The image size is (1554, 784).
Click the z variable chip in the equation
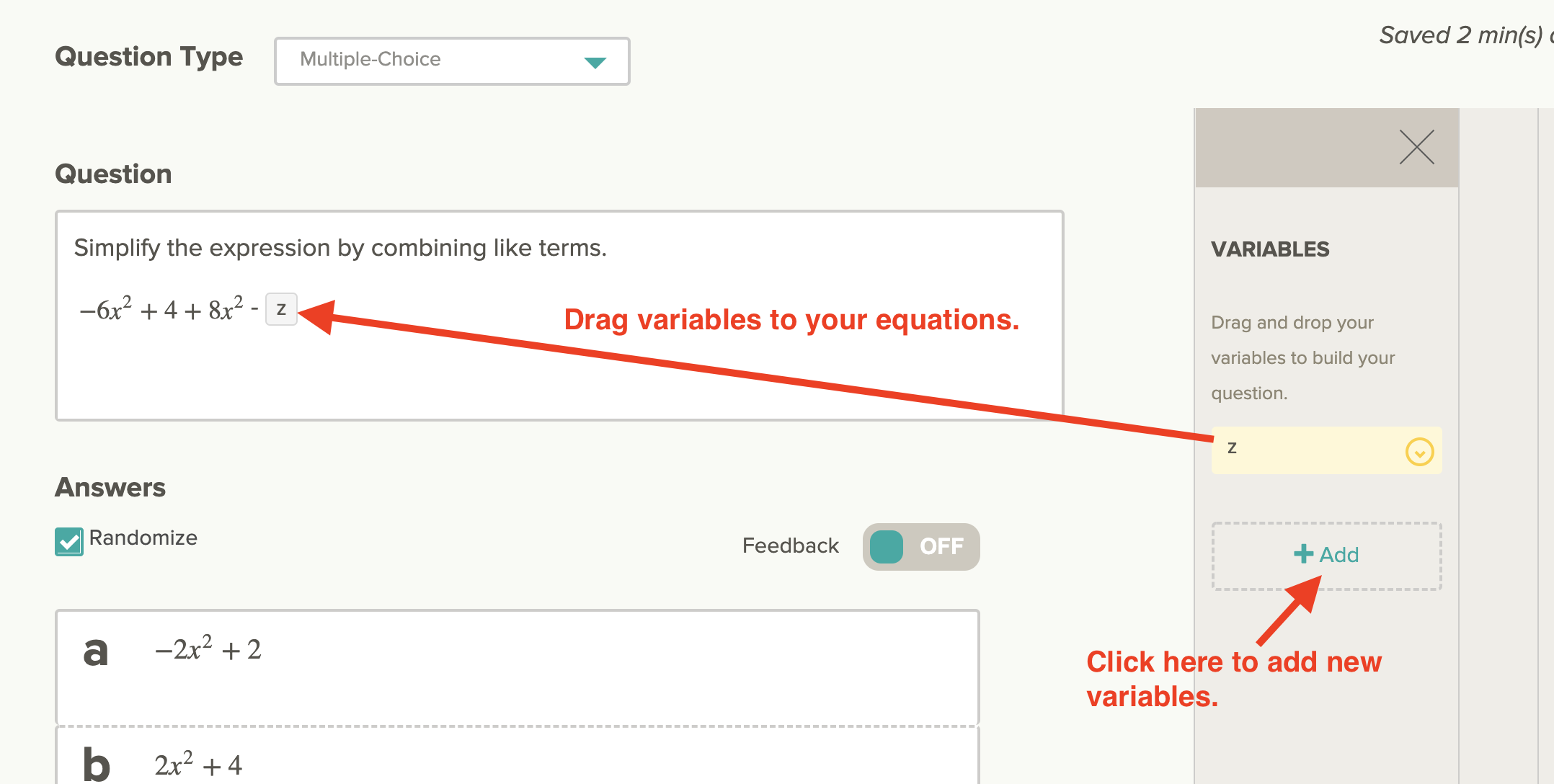pos(281,309)
